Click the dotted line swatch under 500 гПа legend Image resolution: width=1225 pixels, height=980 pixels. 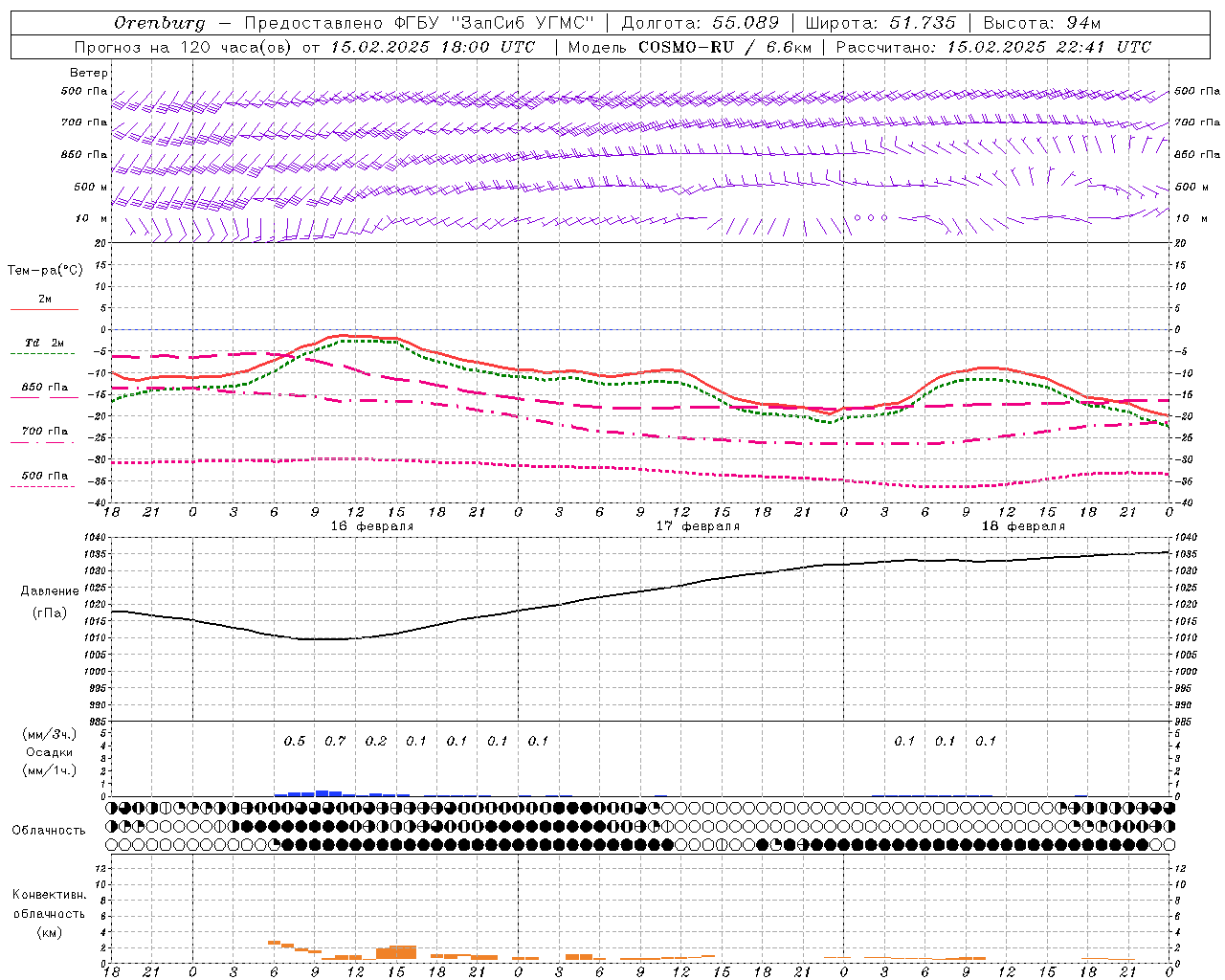44,486
